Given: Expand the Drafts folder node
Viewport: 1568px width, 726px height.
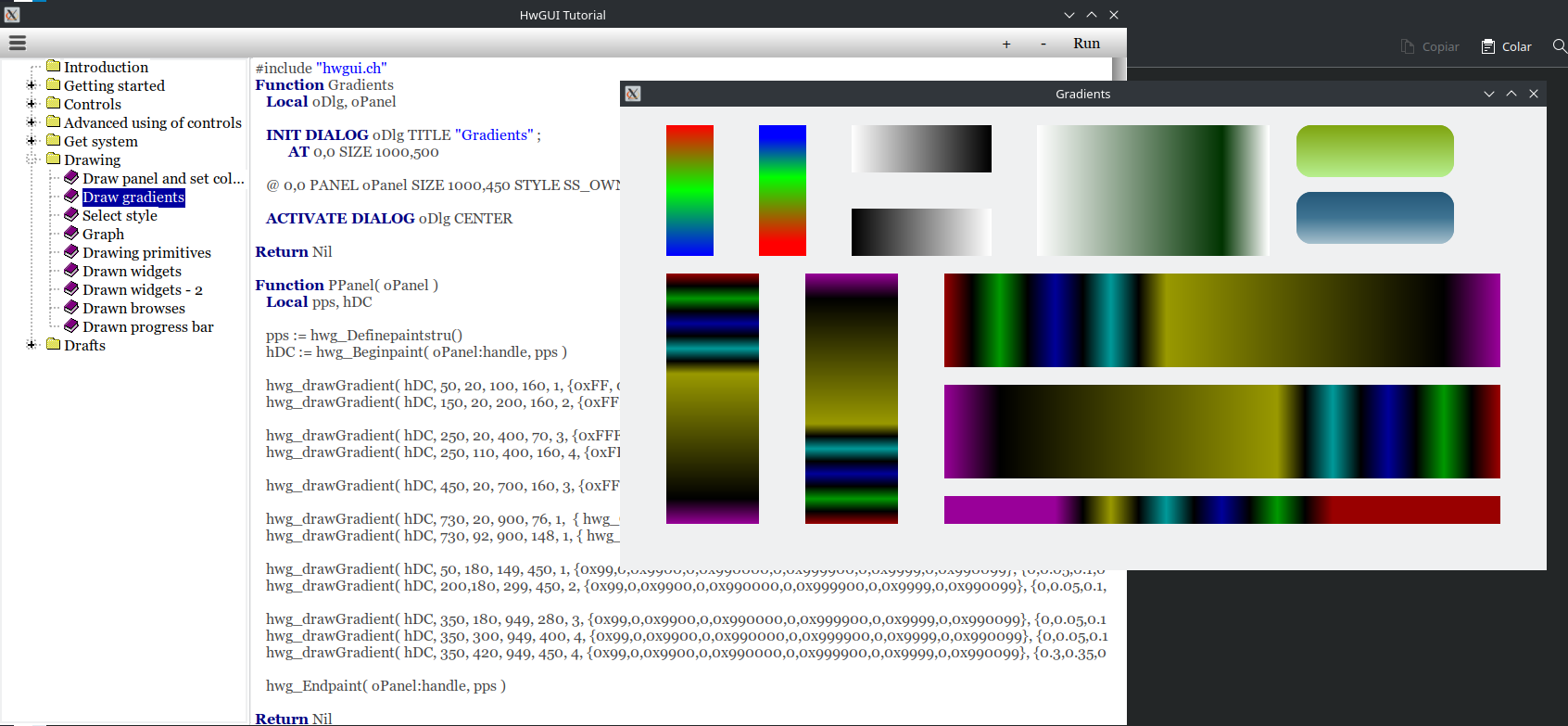Looking at the screenshot, I should (x=32, y=345).
